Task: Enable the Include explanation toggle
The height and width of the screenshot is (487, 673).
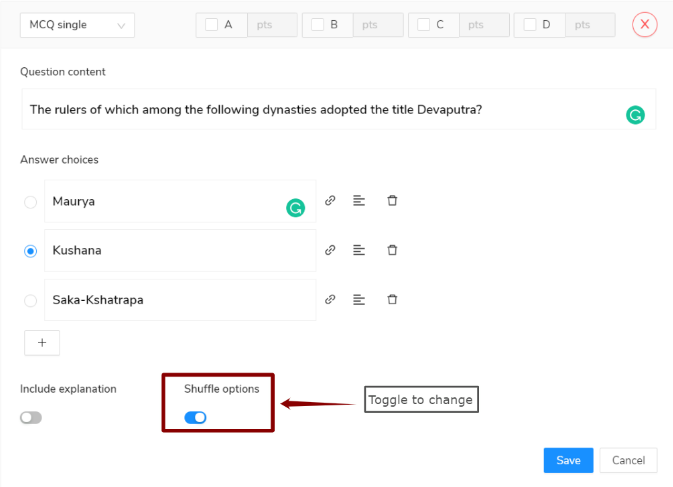Action: [31, 417]
